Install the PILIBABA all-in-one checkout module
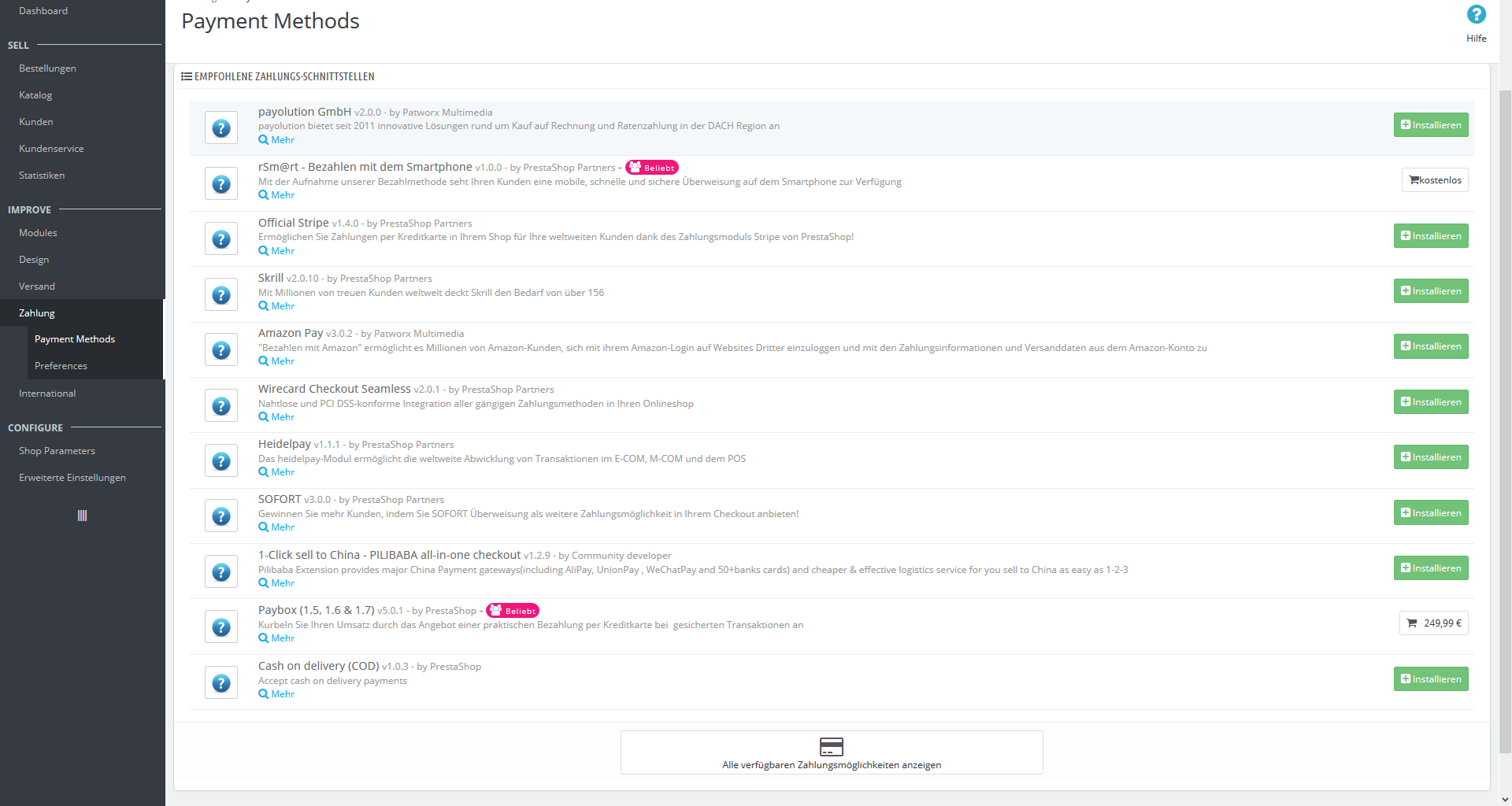This screenshot has width=1512, height=806. tap(1431, 568)
